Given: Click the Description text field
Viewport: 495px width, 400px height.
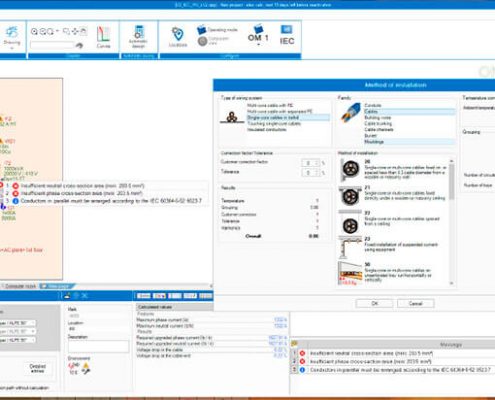Looking at the screenshot, I should click(x=98, y=346).
